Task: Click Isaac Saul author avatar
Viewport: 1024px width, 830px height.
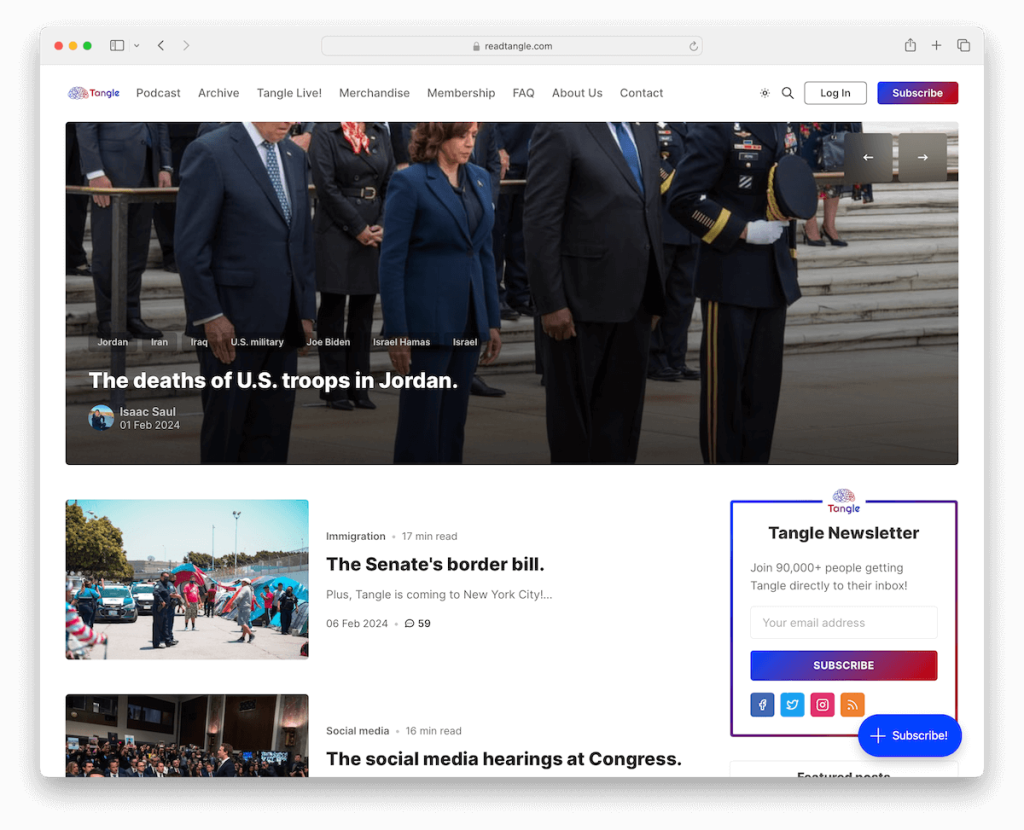Action: point(101,418)
